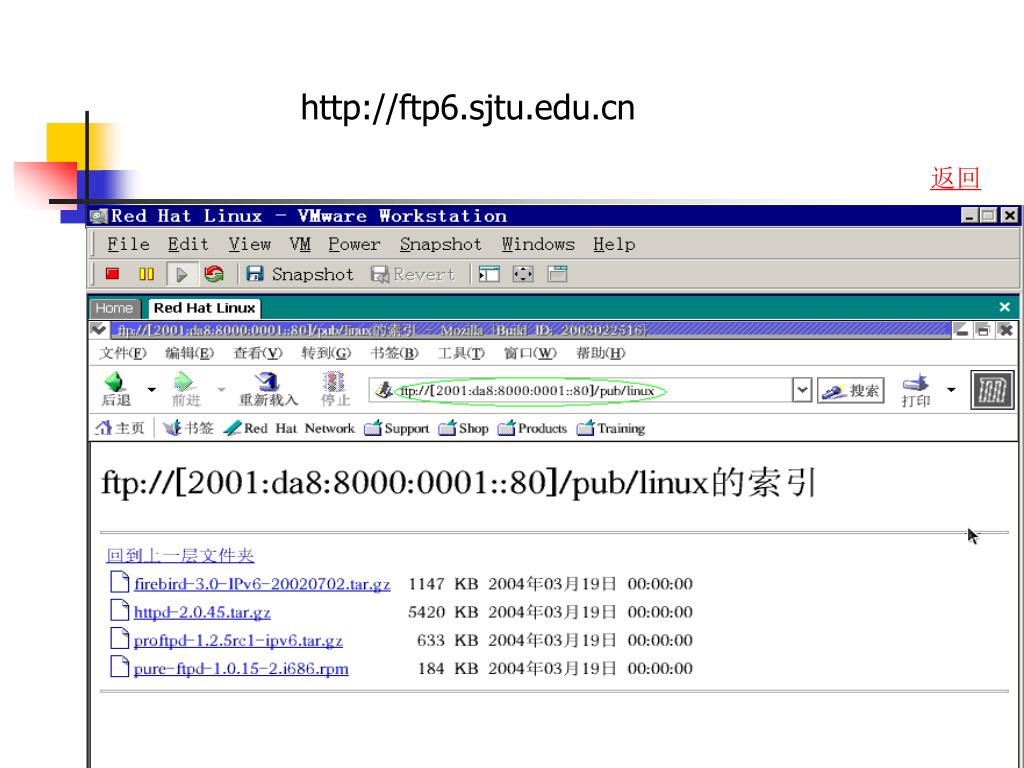Open the 书签 bookmarks toolbar item
Viewport: 1024px width, 768px height.
coord(189,428)
